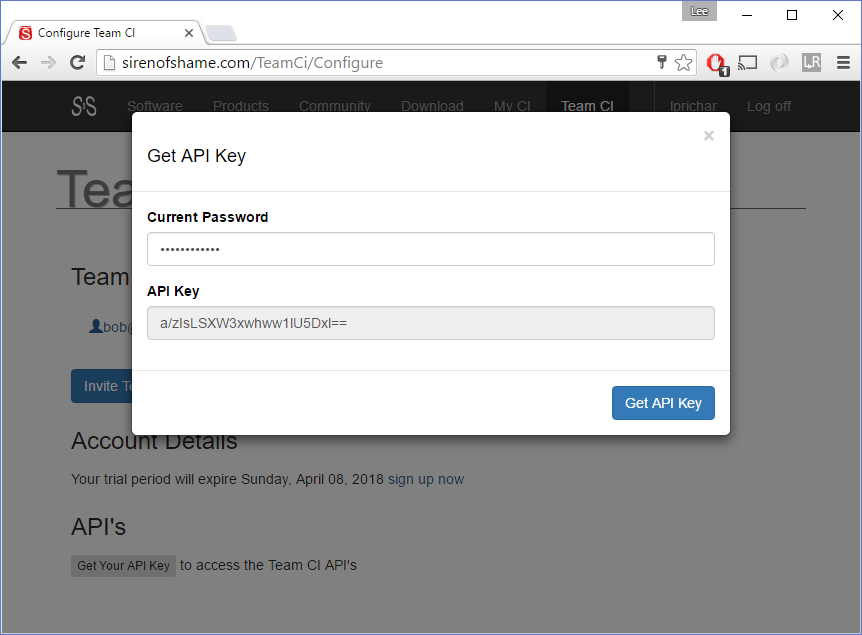Click the Log off link
Screen dimensions: 862x635
click(768, 106)
